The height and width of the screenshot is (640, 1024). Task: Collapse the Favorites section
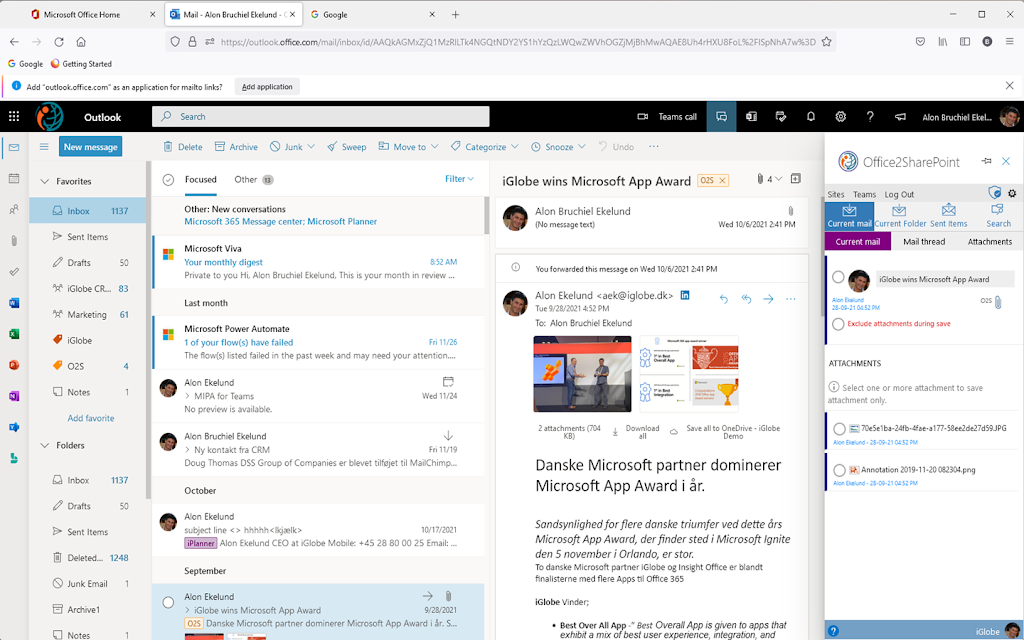[x=44, y=182]
